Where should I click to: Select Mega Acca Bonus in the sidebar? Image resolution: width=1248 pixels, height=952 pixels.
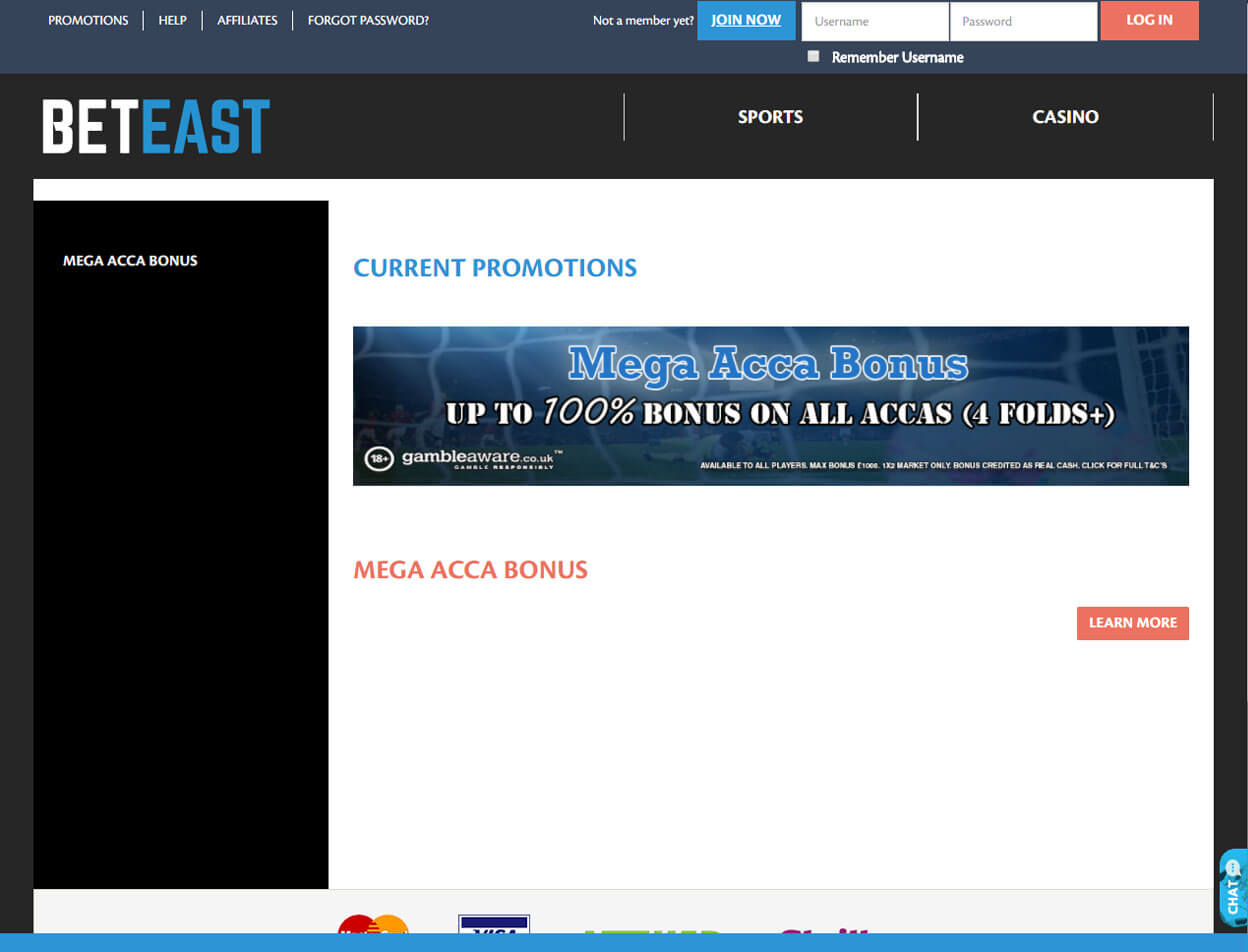point(130,261)
